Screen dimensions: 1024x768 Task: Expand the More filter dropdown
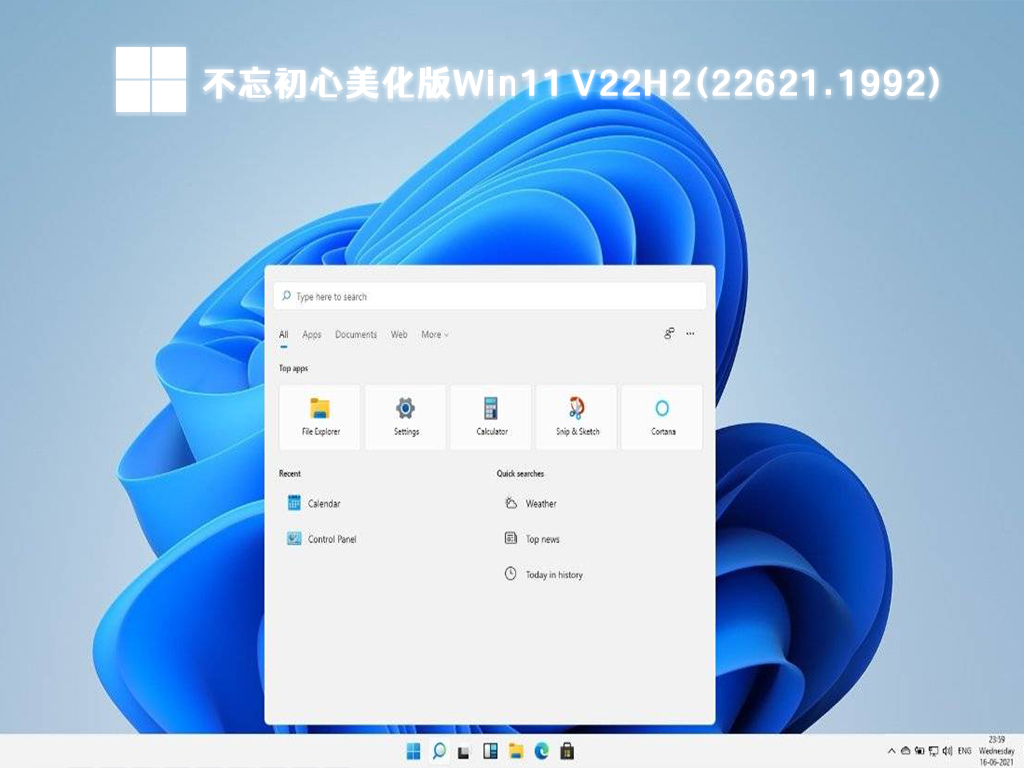click(434, 334)
